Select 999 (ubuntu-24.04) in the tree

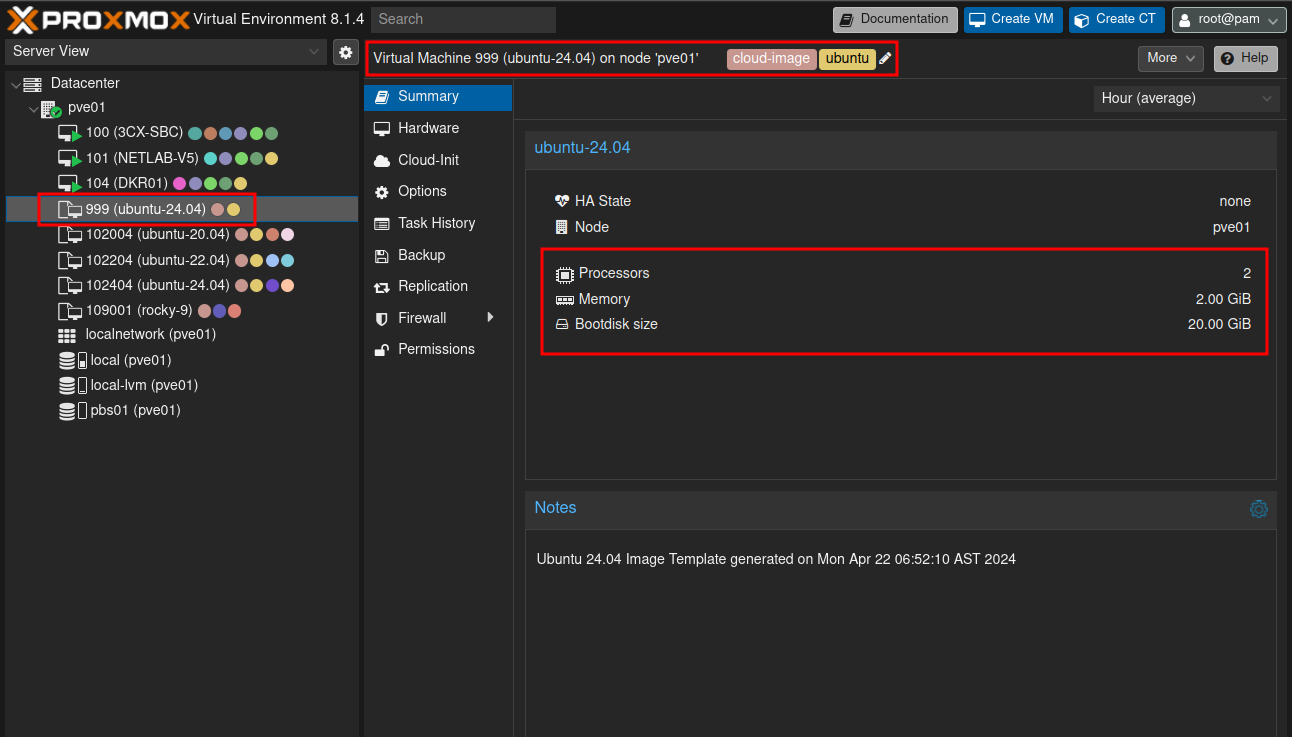click(181, 209)
